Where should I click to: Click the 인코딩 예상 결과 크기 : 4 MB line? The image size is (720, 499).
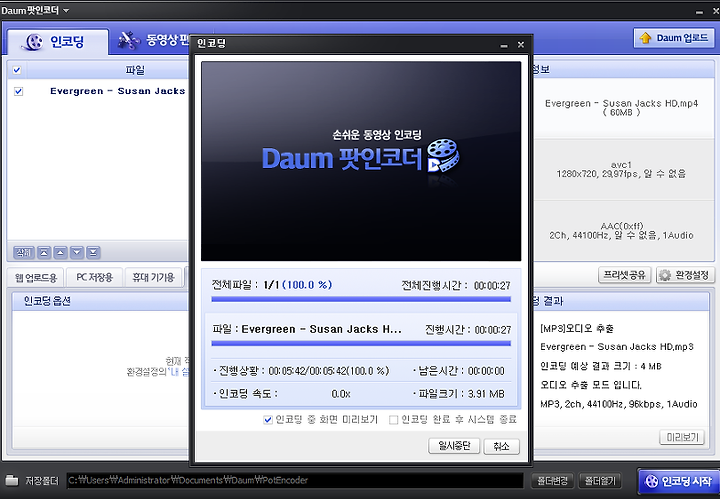[601, 366]
